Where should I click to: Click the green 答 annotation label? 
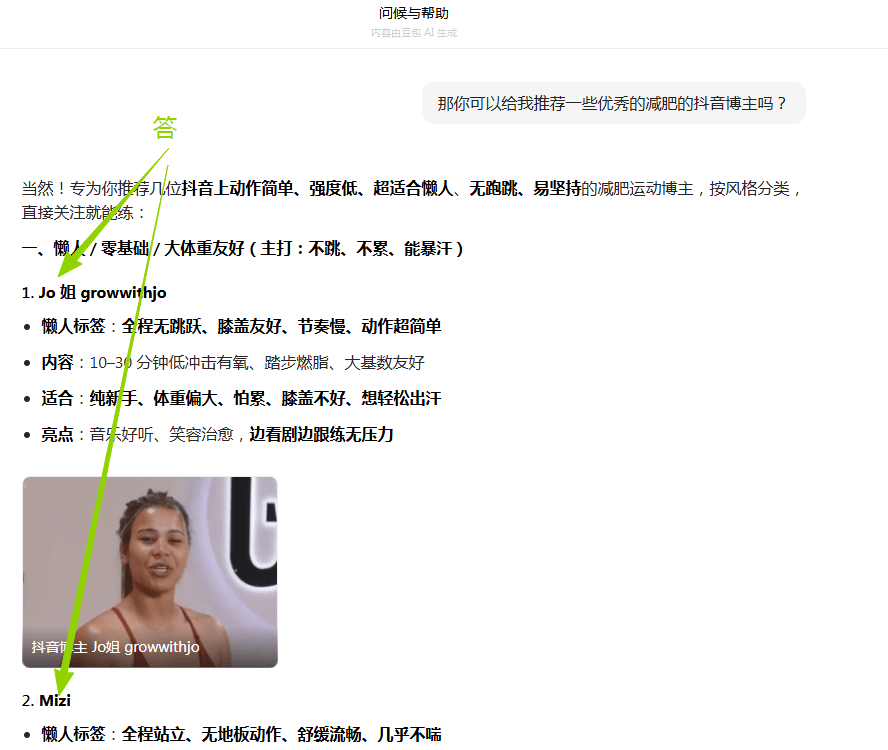pyautogui.click(x=163, y=127)
